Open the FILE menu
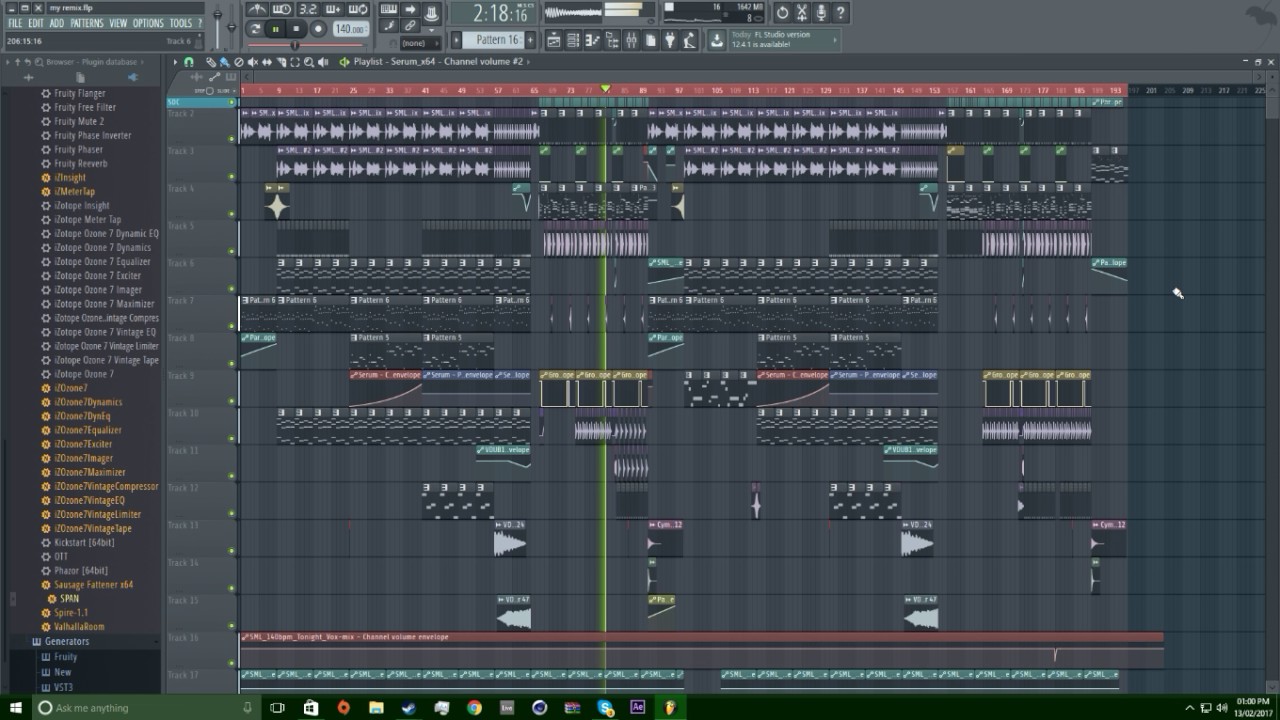Screen dimensions: 1280x720 tap(15, 23)
